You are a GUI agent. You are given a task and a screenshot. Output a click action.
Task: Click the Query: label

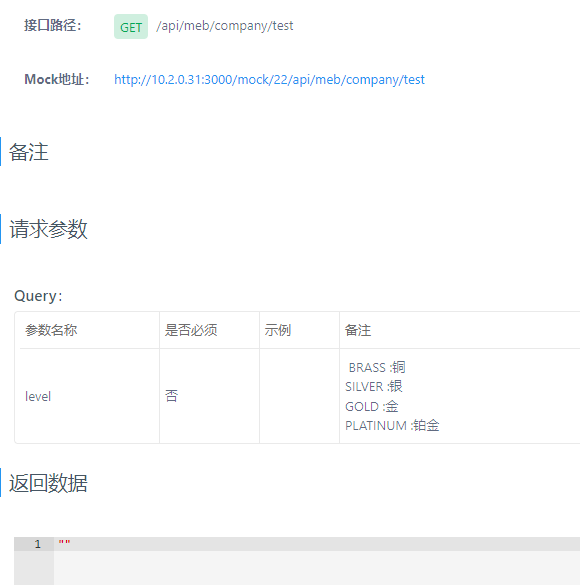tap(38, 296)
